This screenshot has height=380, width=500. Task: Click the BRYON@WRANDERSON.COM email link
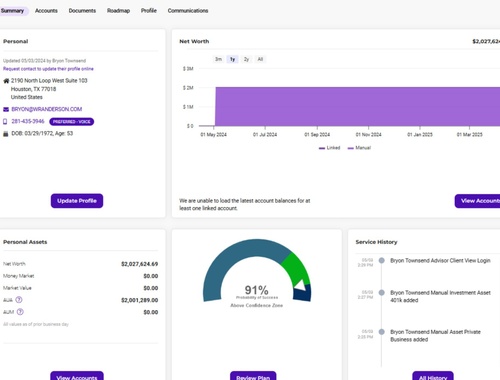click(x=47, y=109)
